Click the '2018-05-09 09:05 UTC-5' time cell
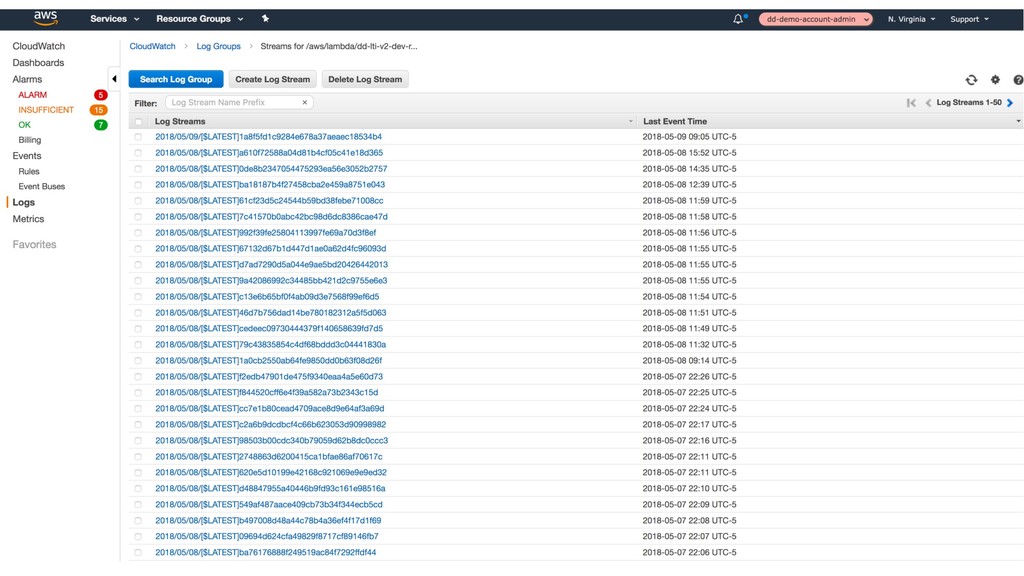This screenshot has width=1024, height=576. [690, 137]
